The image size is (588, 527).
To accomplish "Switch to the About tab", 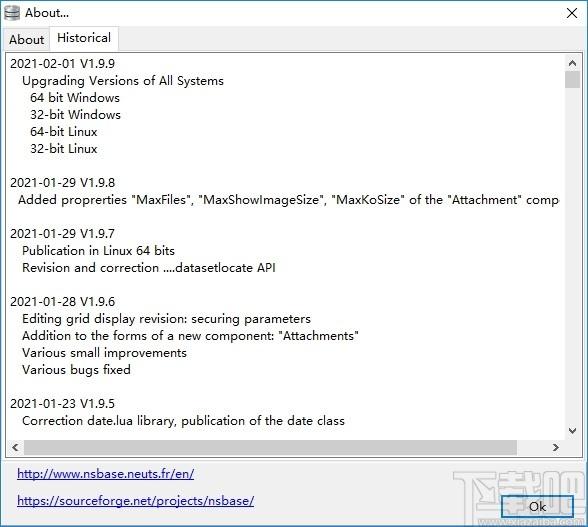I will pyautogui.click(x=26, y=39).
